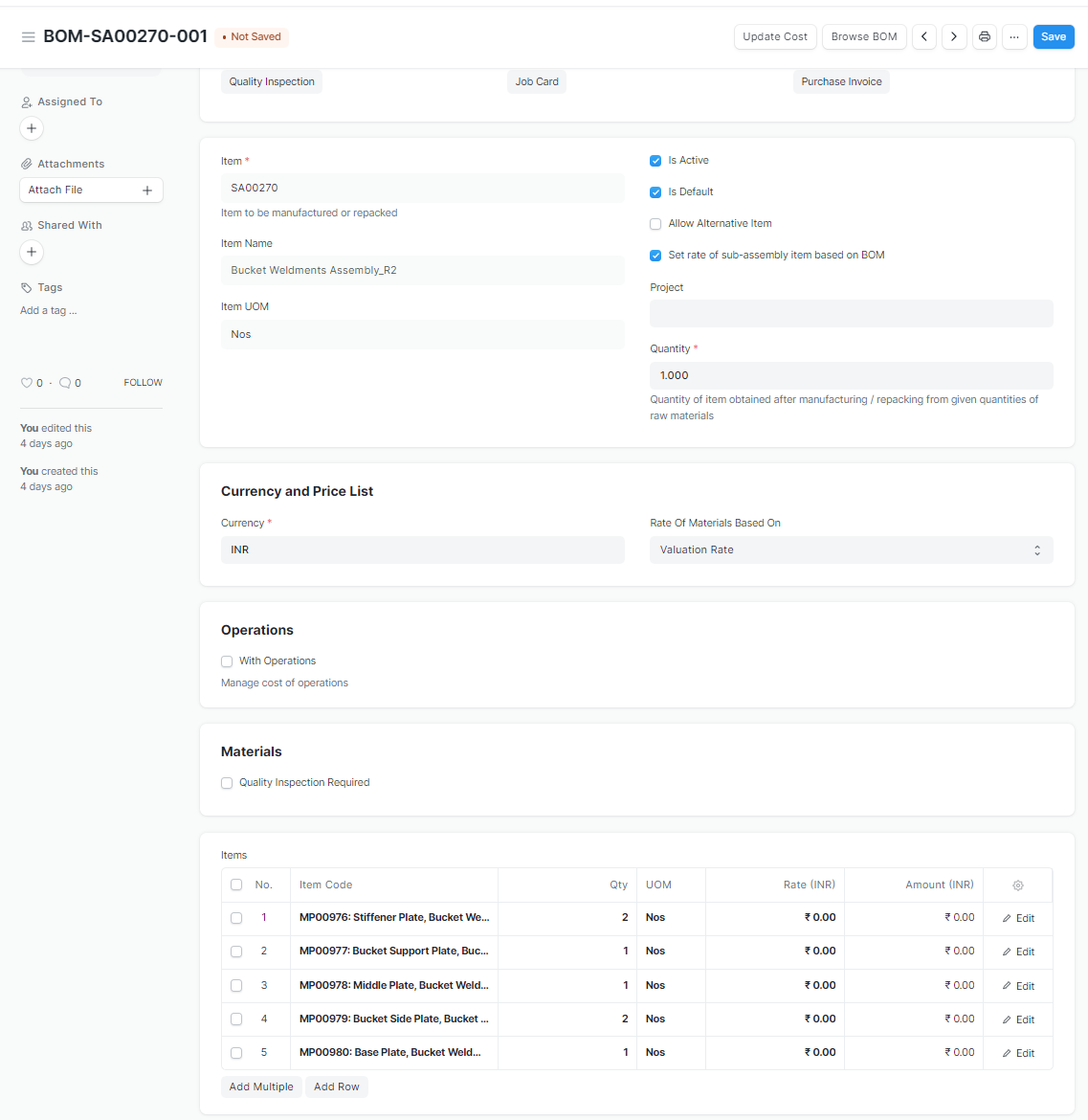
Task: Click the Update Cost button
Action: [x=775, y=36]
